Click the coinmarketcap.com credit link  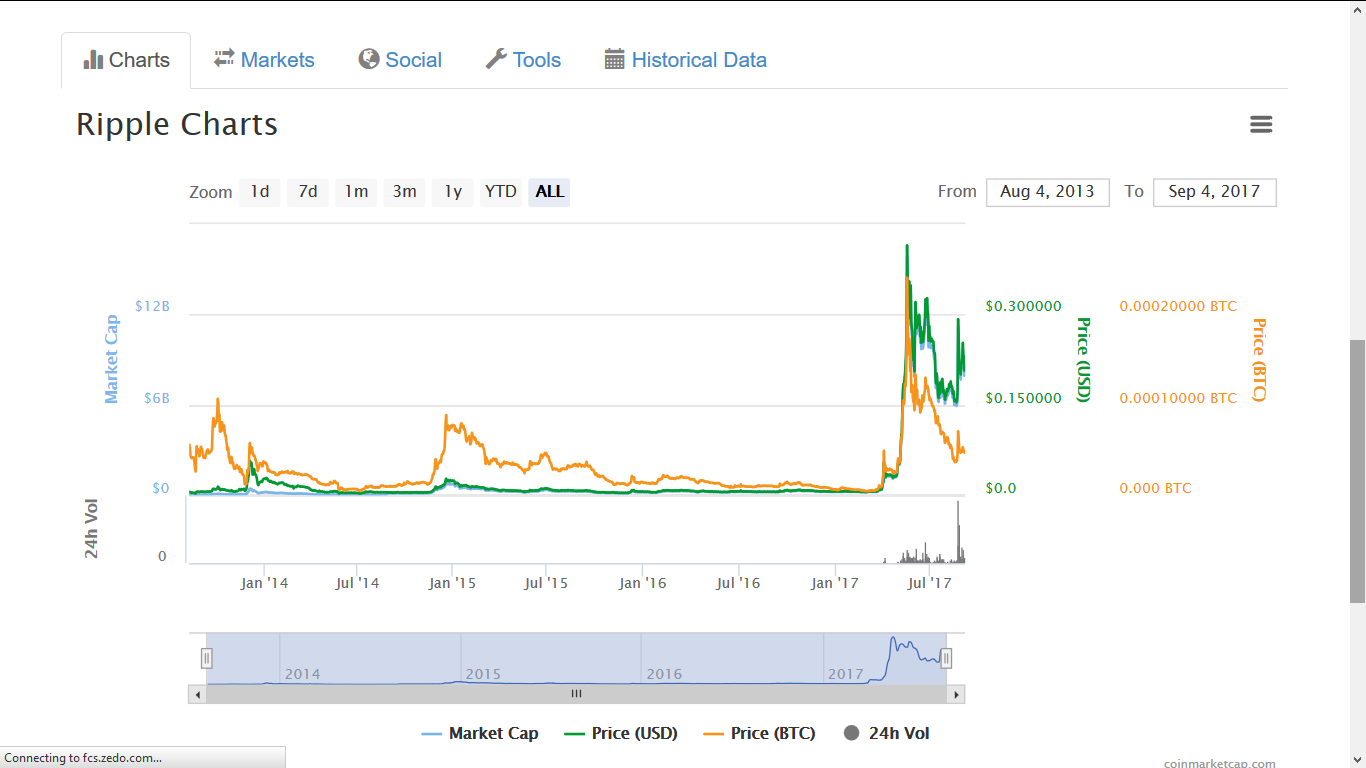[x=1219, y=763]
